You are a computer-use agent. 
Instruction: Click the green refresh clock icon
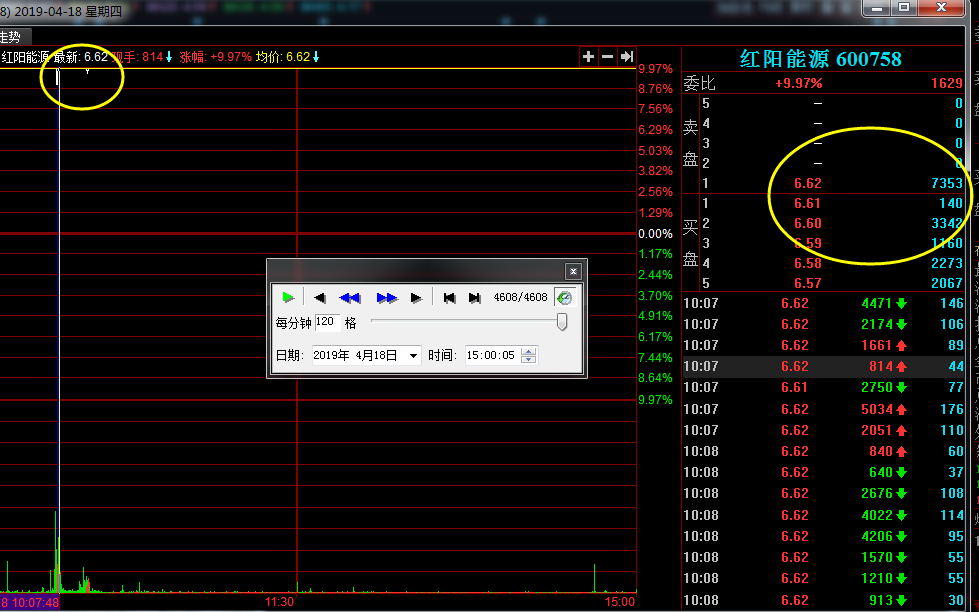(x=564, y=297)
